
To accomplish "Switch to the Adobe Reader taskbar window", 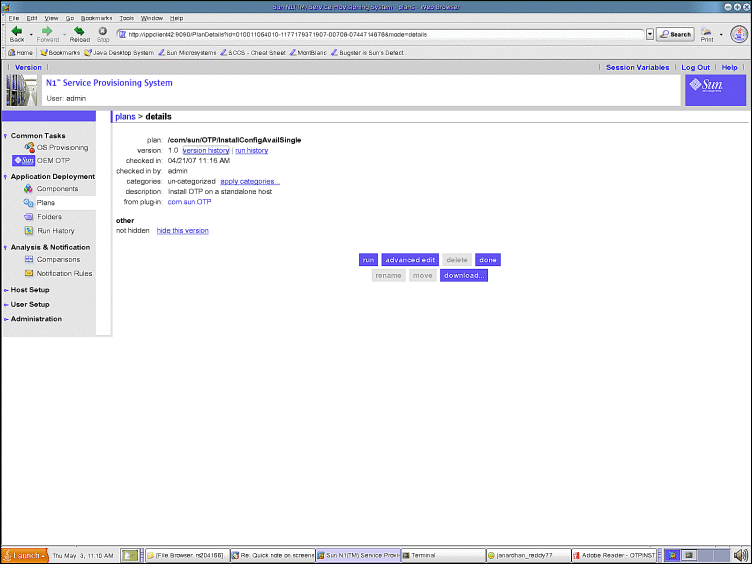I will 614,555.
